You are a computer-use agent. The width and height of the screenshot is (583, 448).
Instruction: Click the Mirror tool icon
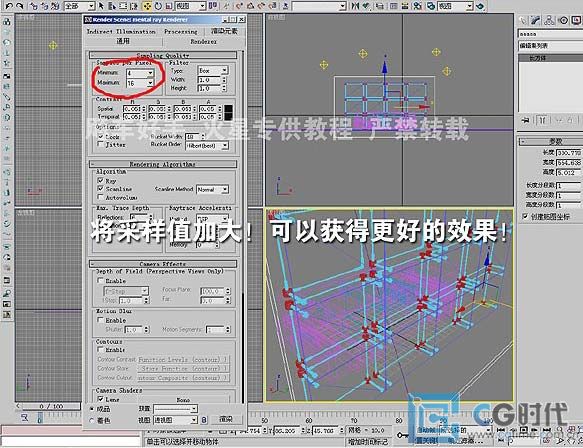click(356, 6)
